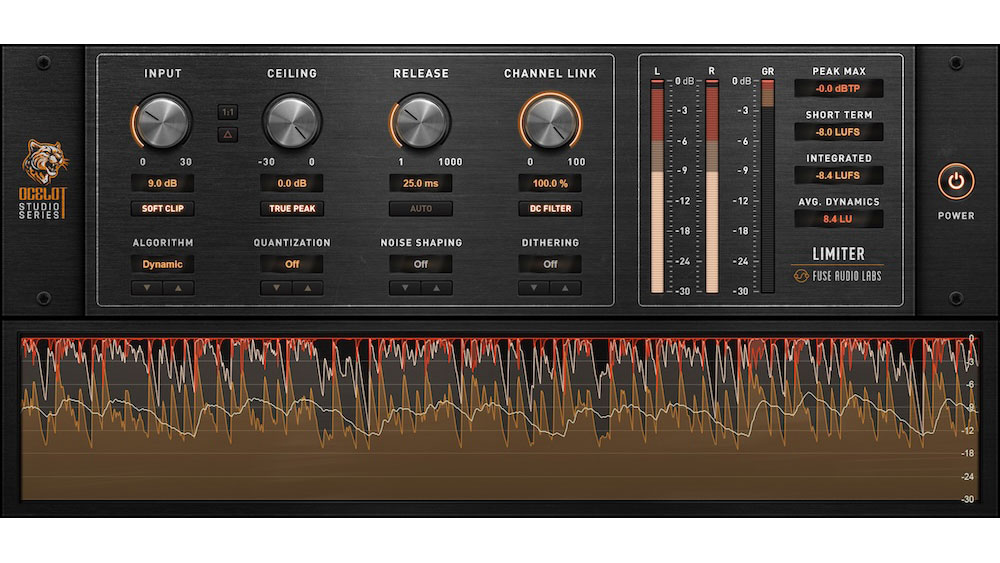Click the Integrated -8.4 LUFS readout
This screenshot has height=563, width=1000.
(x=838, y=175)
